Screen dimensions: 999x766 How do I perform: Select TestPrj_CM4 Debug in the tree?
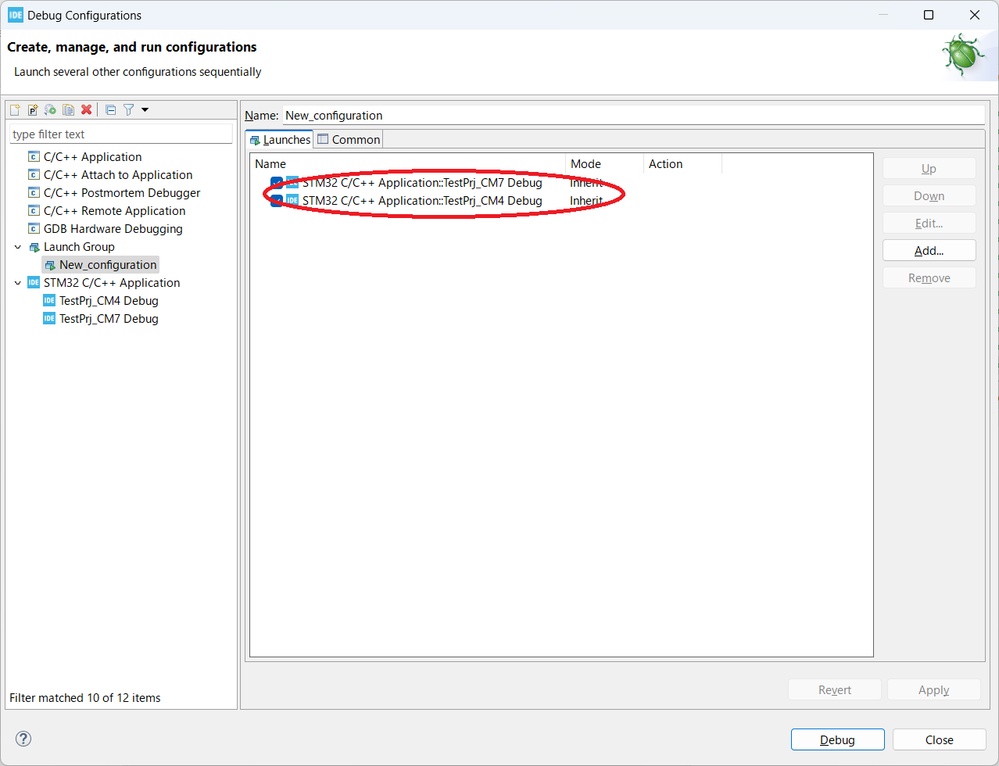109,300
